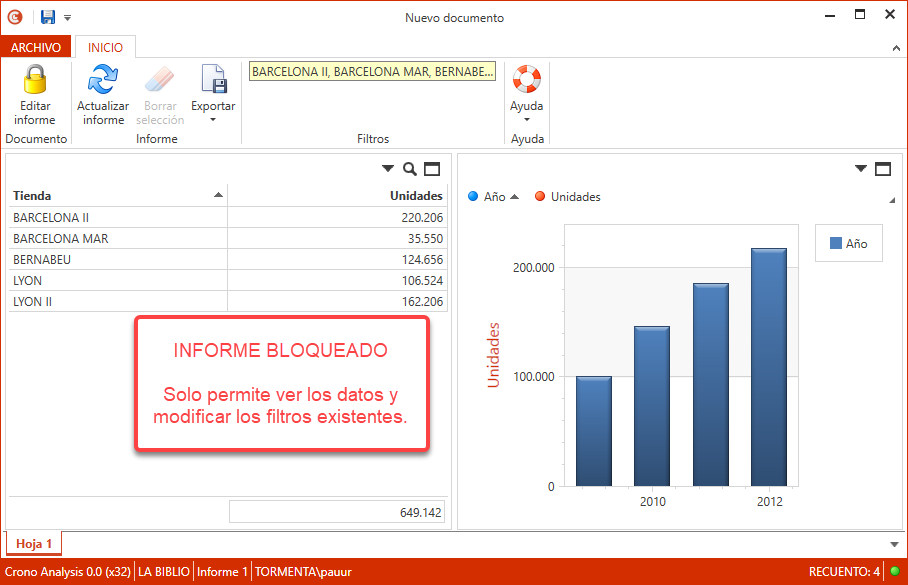Click the Filtros field showing BARCELONA II
The image size is (908, 585).
[371, 70]
